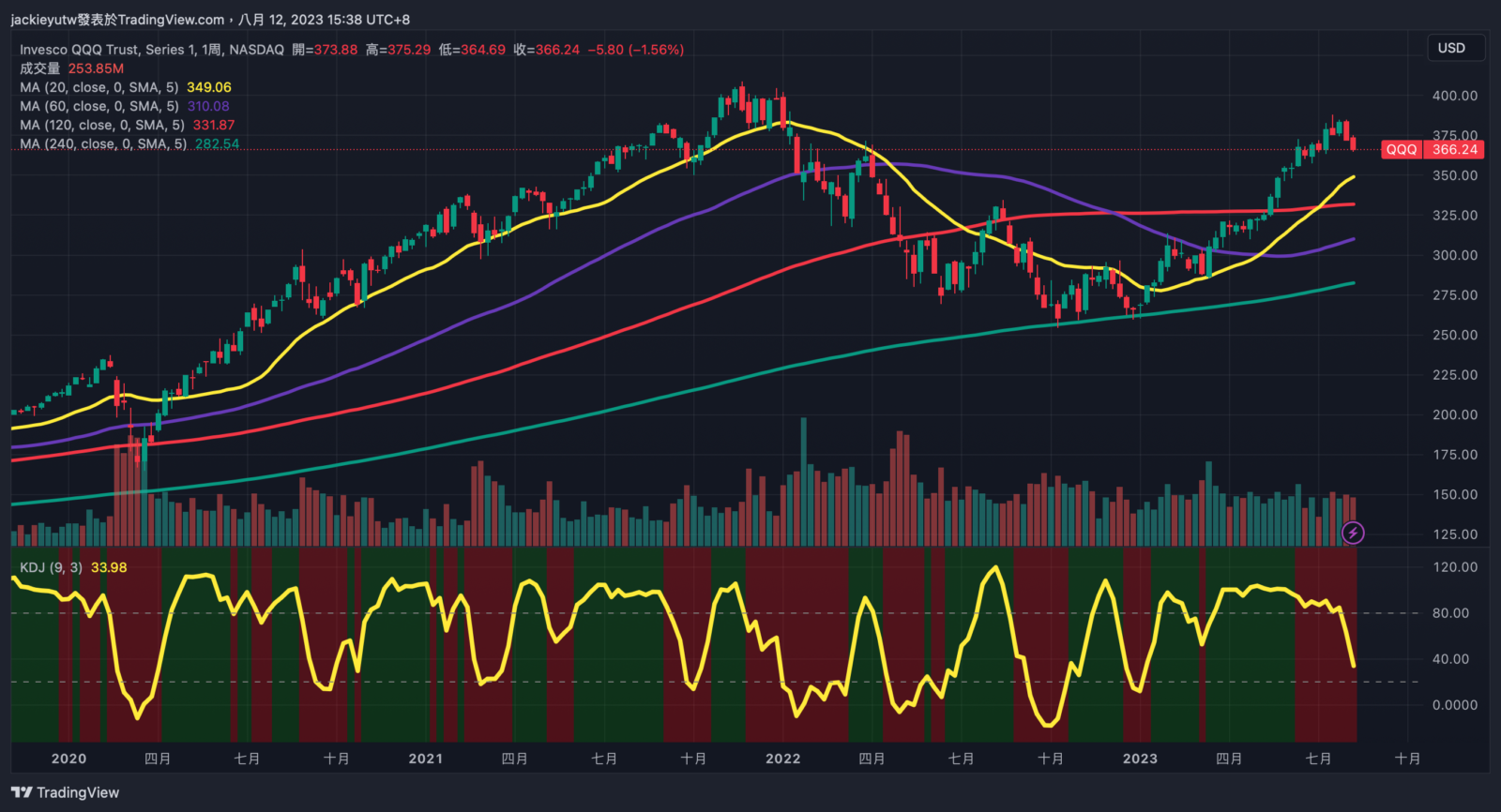Click the 120.00 level on KDJ scale
Viewport: 1501px width, 812px height.
click(x=1454, y=567)
